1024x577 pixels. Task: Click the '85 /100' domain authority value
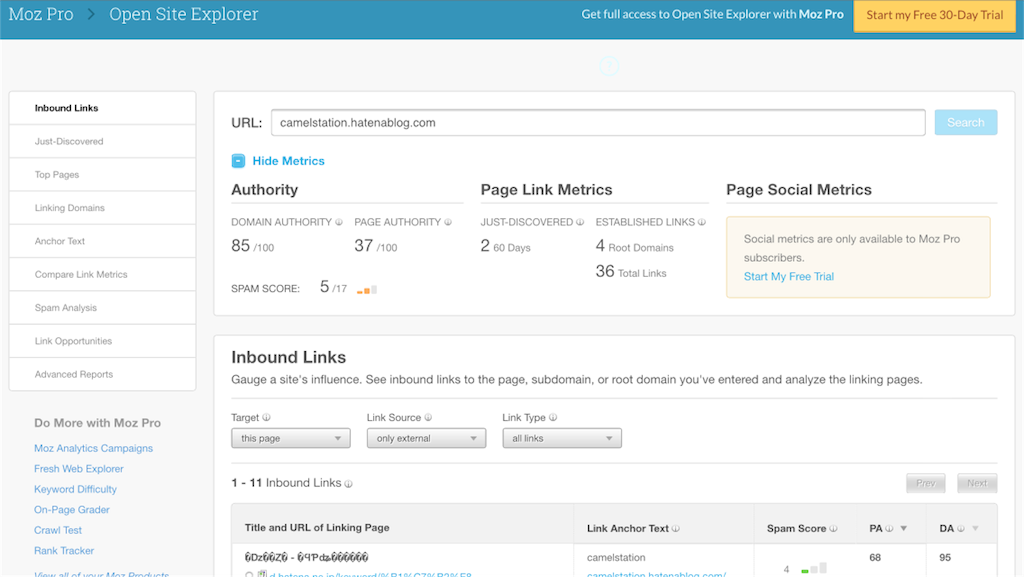click(253, 246)
